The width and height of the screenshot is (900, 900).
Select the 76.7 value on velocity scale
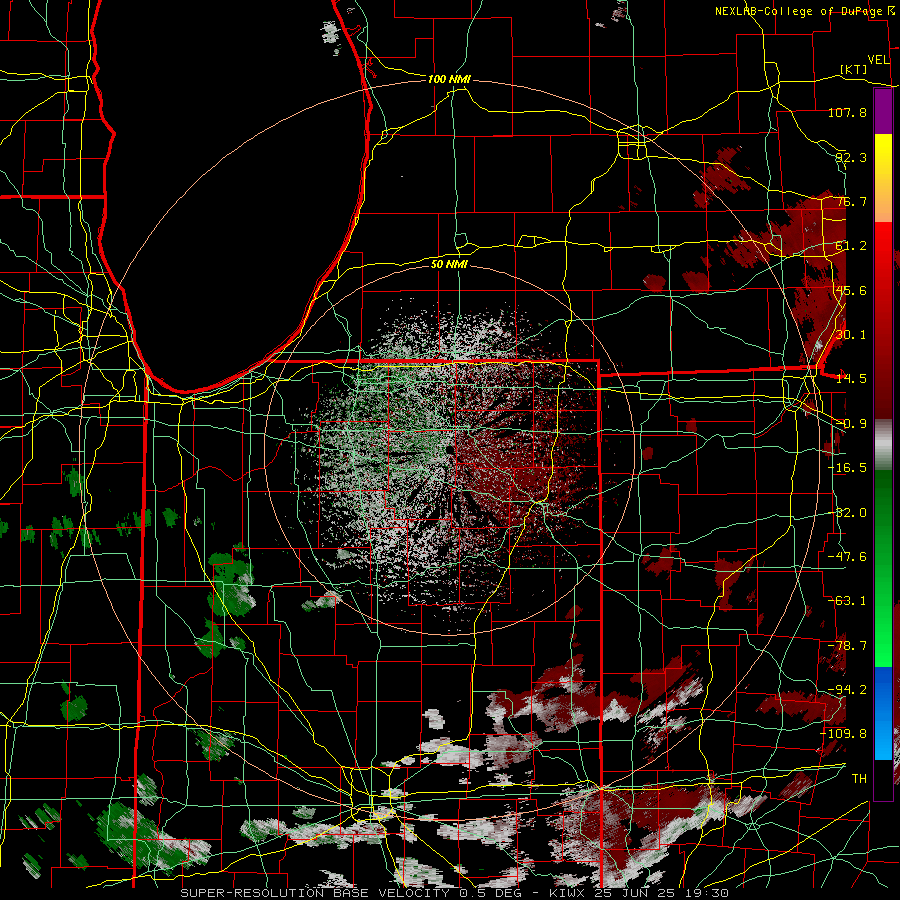pos(851,201)
